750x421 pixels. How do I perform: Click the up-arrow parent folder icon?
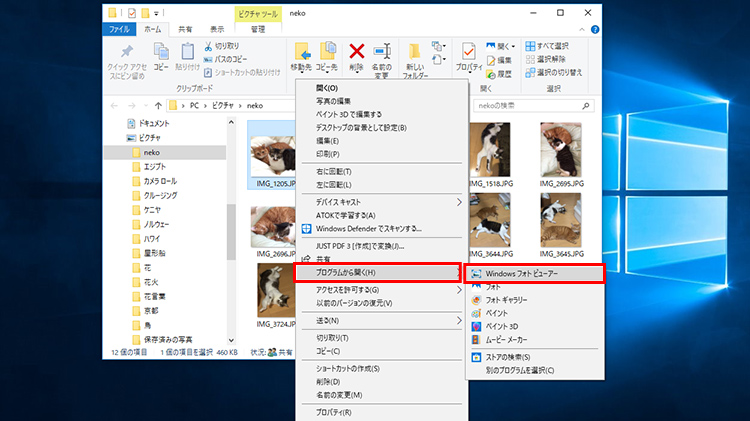[x=157, y=105]
